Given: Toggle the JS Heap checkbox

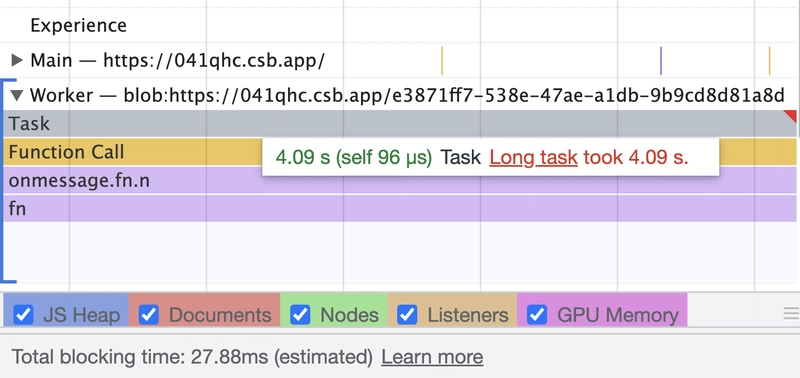Looking at the screenshot, I should pos(23,315).
